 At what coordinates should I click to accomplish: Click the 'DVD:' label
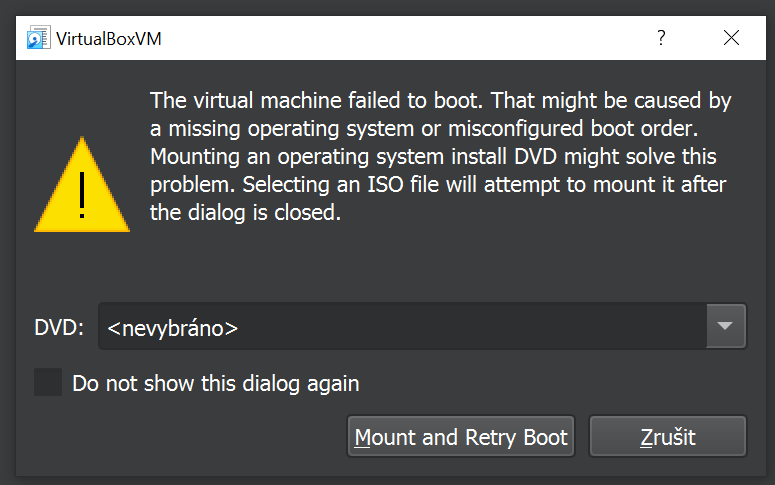pyautogui.click(x=59, y=327)
